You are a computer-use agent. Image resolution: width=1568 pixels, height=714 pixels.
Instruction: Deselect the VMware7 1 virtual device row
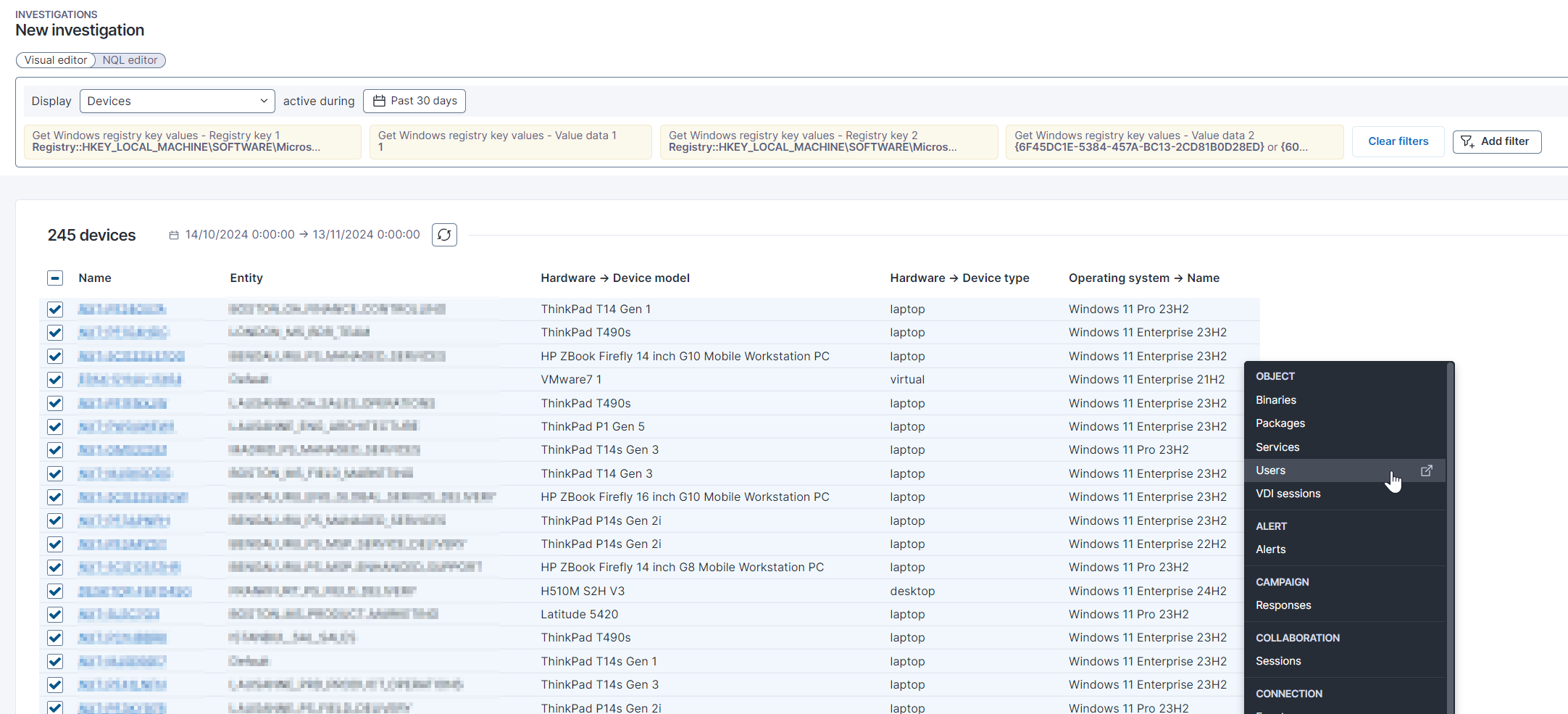55,380
